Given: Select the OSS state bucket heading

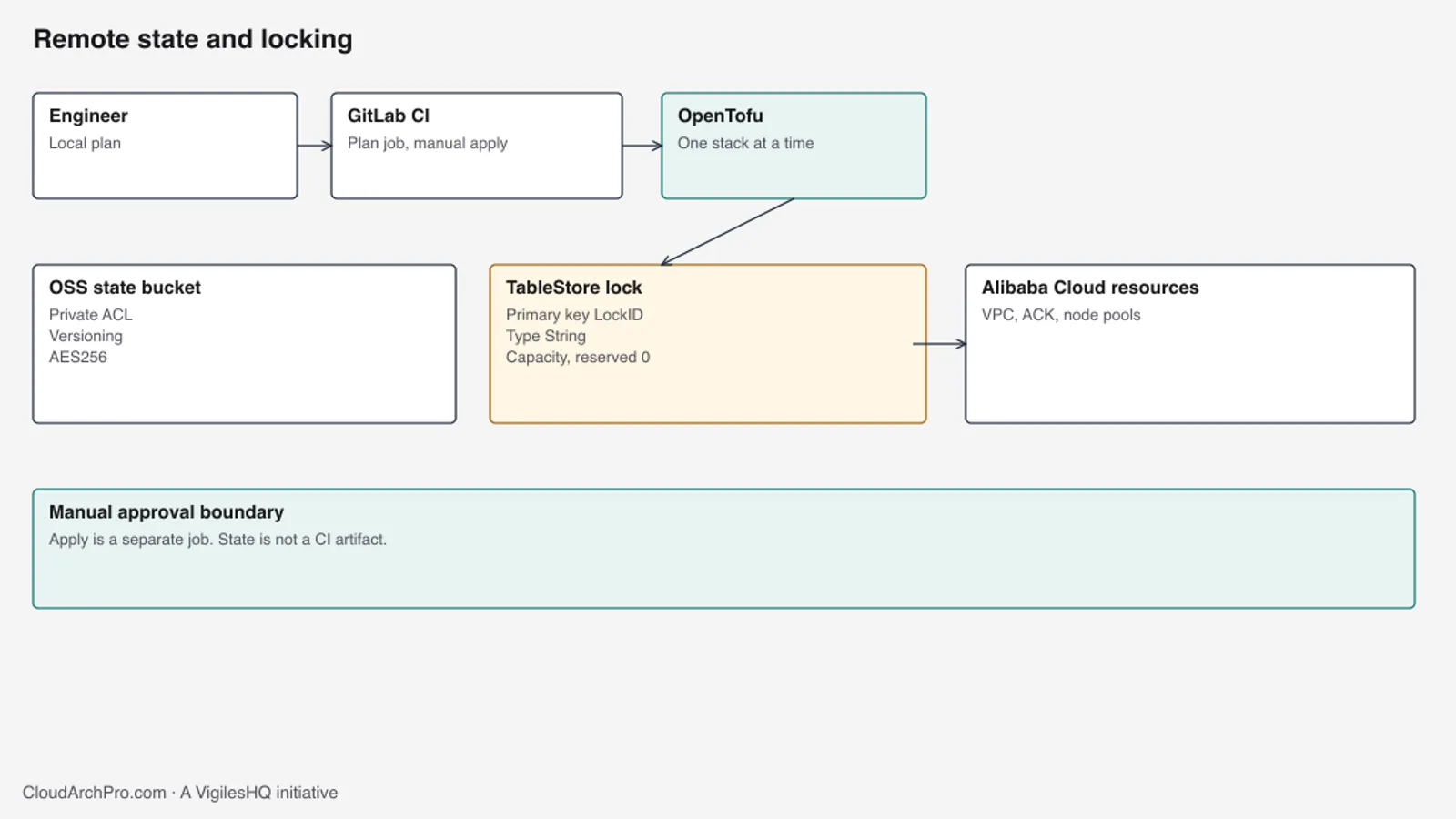Looking at the screenshot, I should pos(125,288).
